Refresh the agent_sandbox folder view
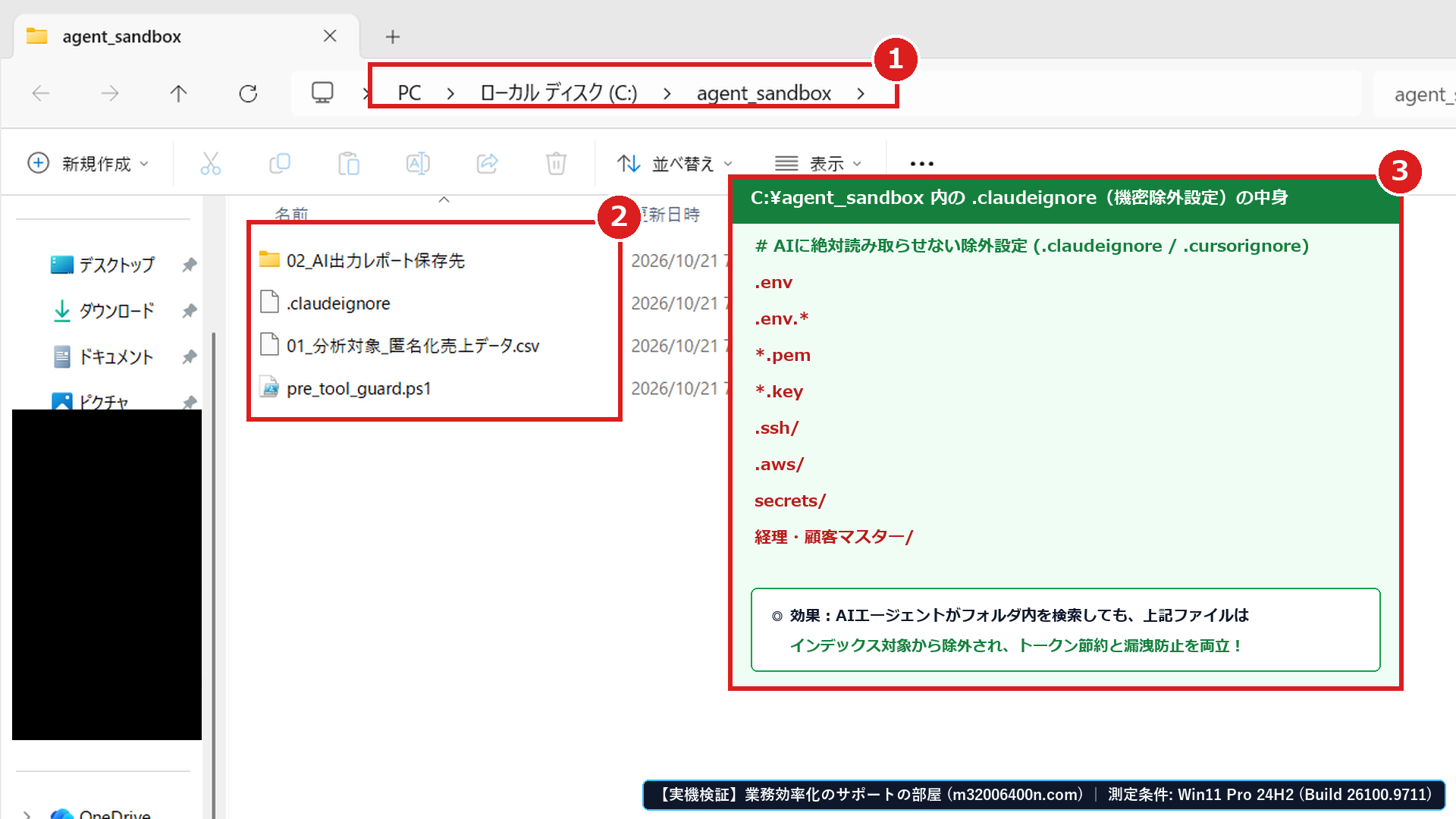Image resolution: width=1456 pixels, height=819 pixels. pos(248,93)
